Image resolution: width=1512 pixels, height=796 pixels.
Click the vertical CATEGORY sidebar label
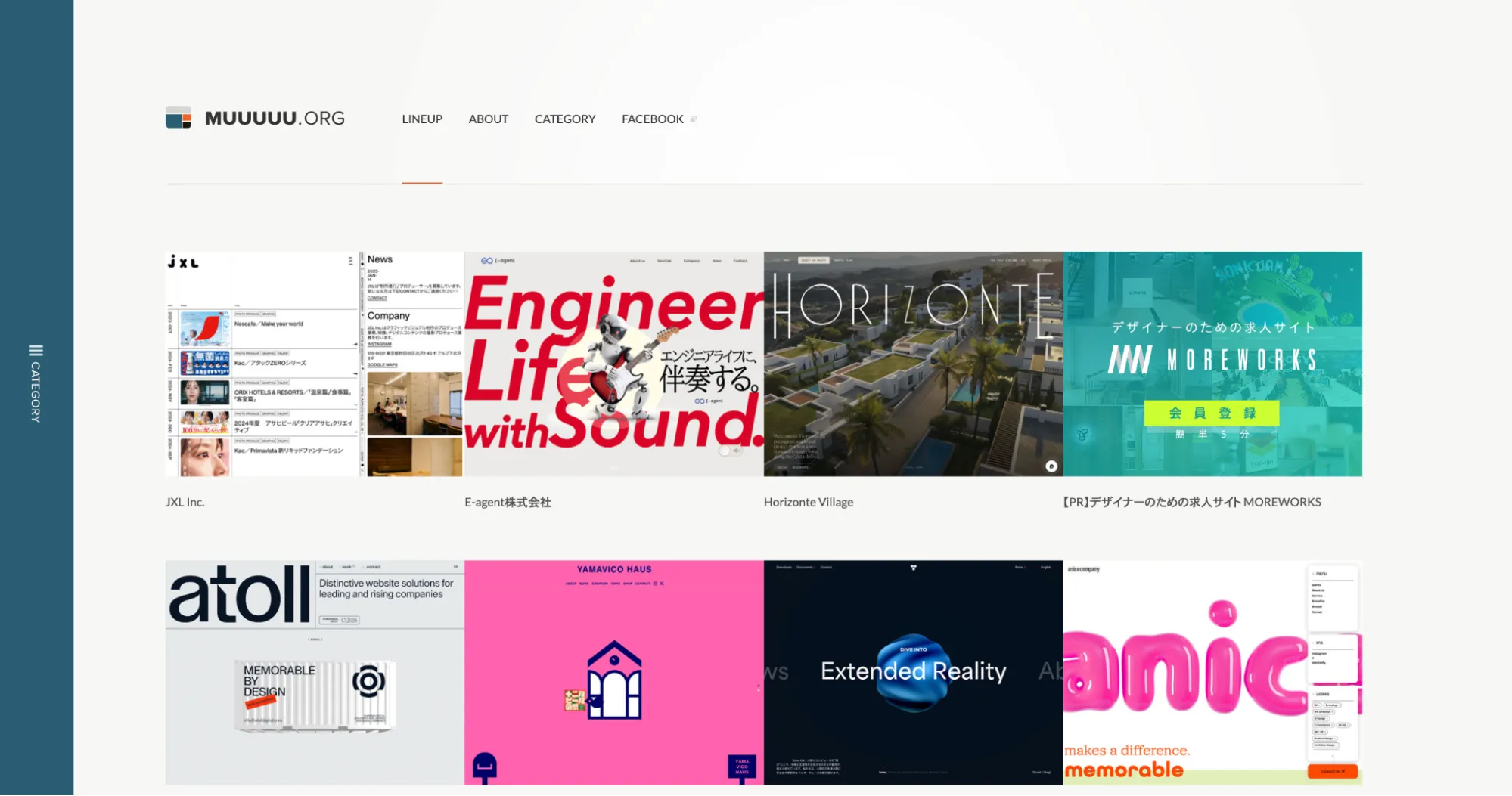coord(36,392)
